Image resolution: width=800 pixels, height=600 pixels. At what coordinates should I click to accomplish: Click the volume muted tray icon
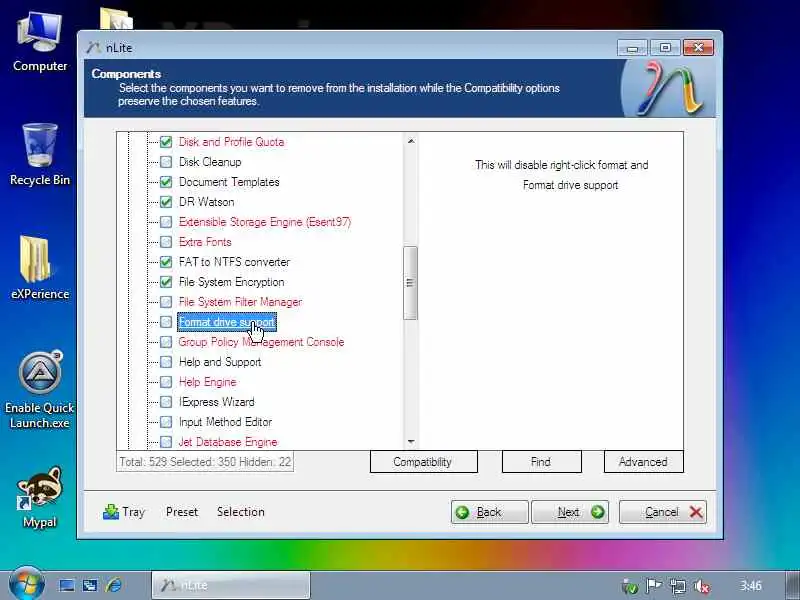703,586
